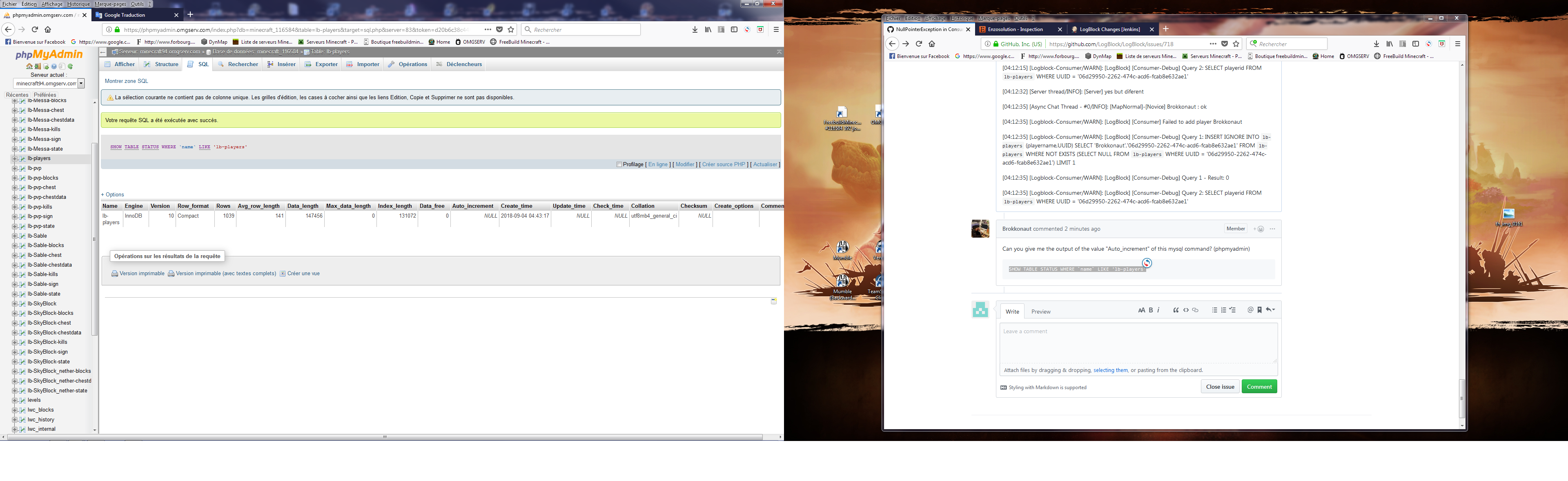Viewport: 1568px width, 481px height.
Task: Insert a link using the chain icon
Action: click(x=1196, y=310)
